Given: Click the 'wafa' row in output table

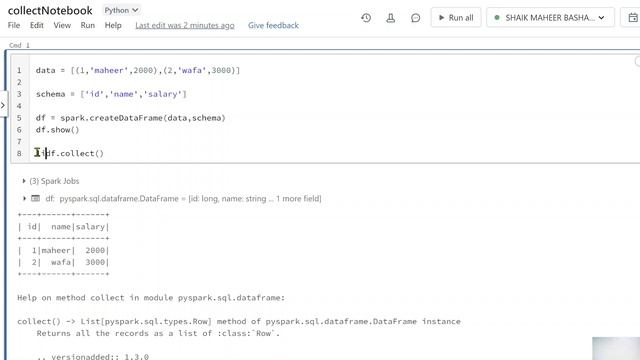Looking at the screenshot, I should [x=63, y=262].
